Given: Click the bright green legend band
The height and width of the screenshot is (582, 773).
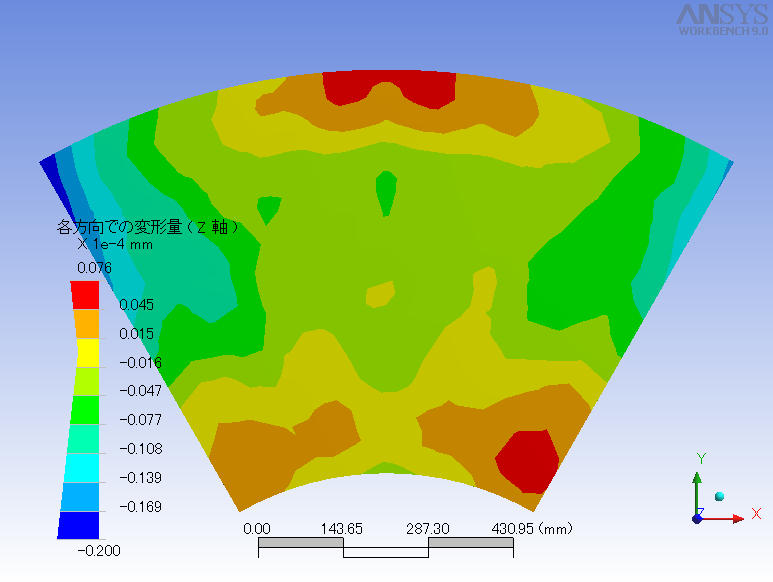Looking at the screenshot, I should 85,410.
